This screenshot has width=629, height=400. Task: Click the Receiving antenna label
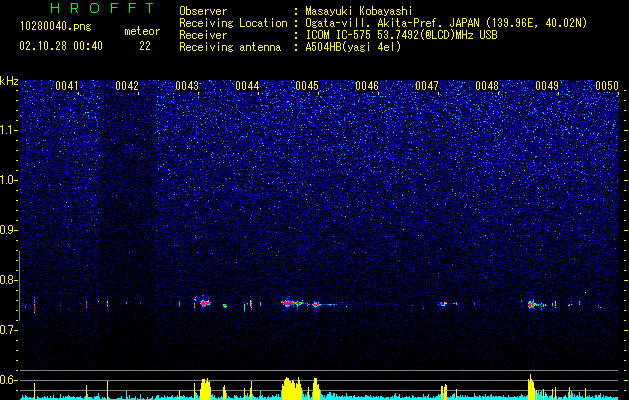point(230,47)
